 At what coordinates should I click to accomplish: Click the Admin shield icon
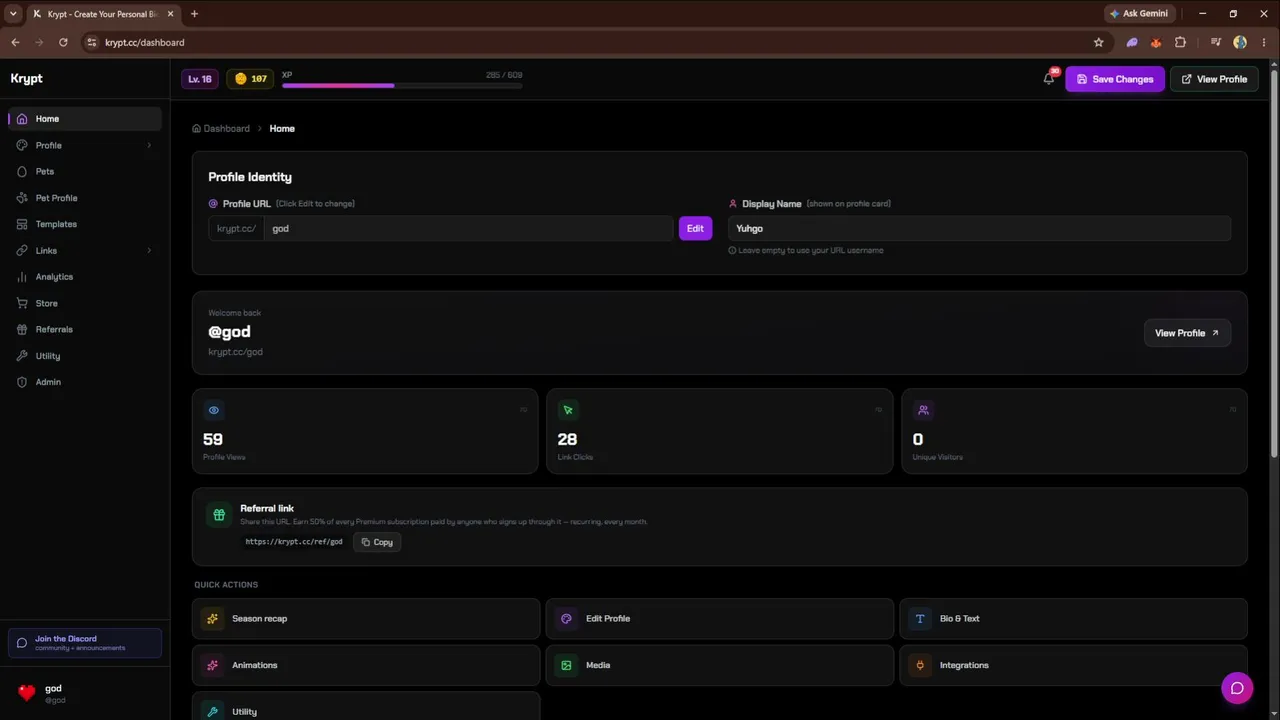[22, 382]
